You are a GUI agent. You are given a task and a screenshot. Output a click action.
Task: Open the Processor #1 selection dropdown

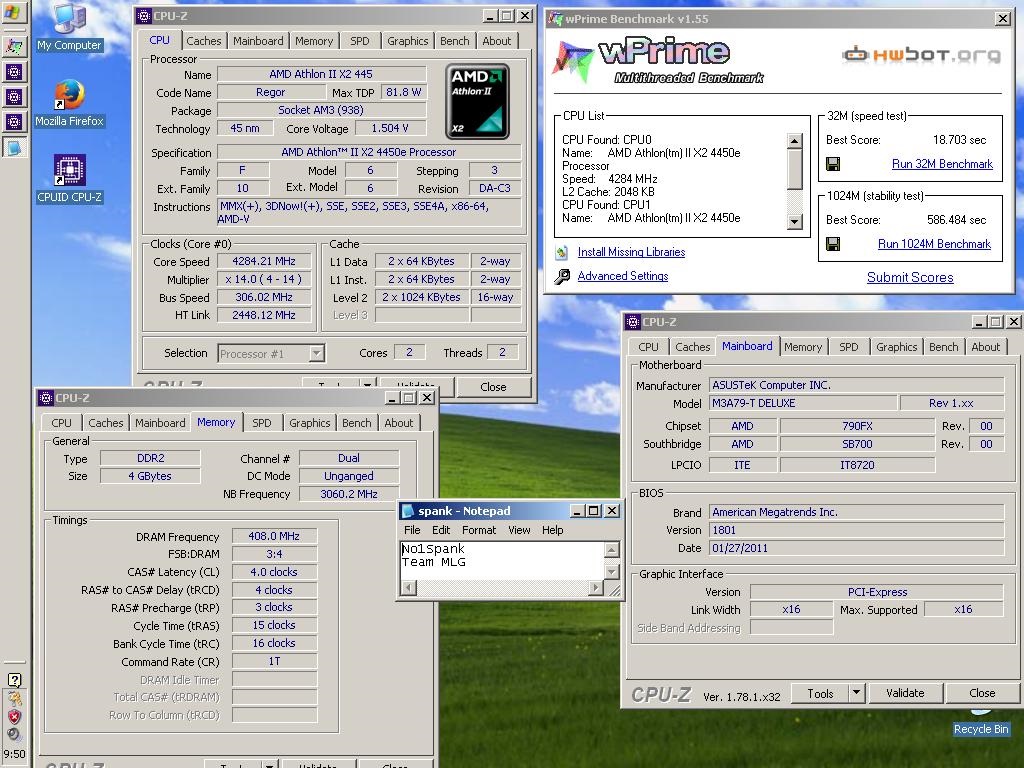click(x=316, y=353)
